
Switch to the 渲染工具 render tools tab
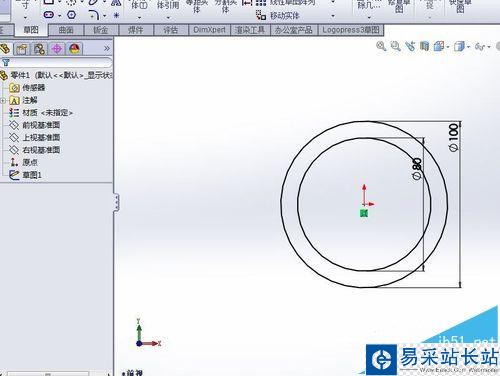[250, 30]
